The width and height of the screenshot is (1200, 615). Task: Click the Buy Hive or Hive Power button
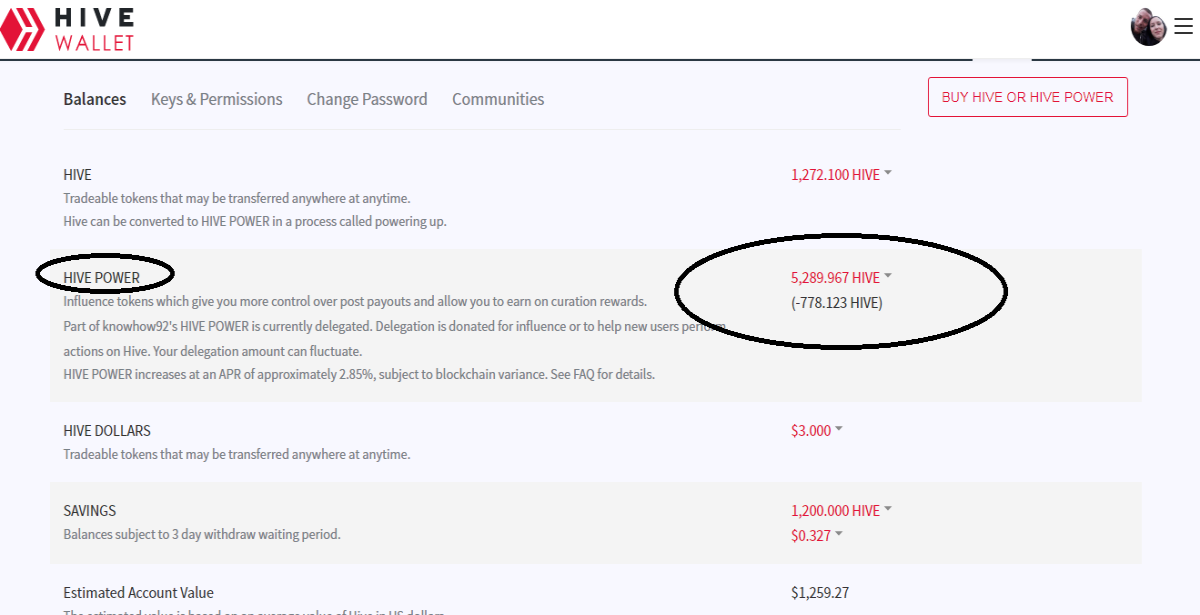click(x=1028, y=97)
